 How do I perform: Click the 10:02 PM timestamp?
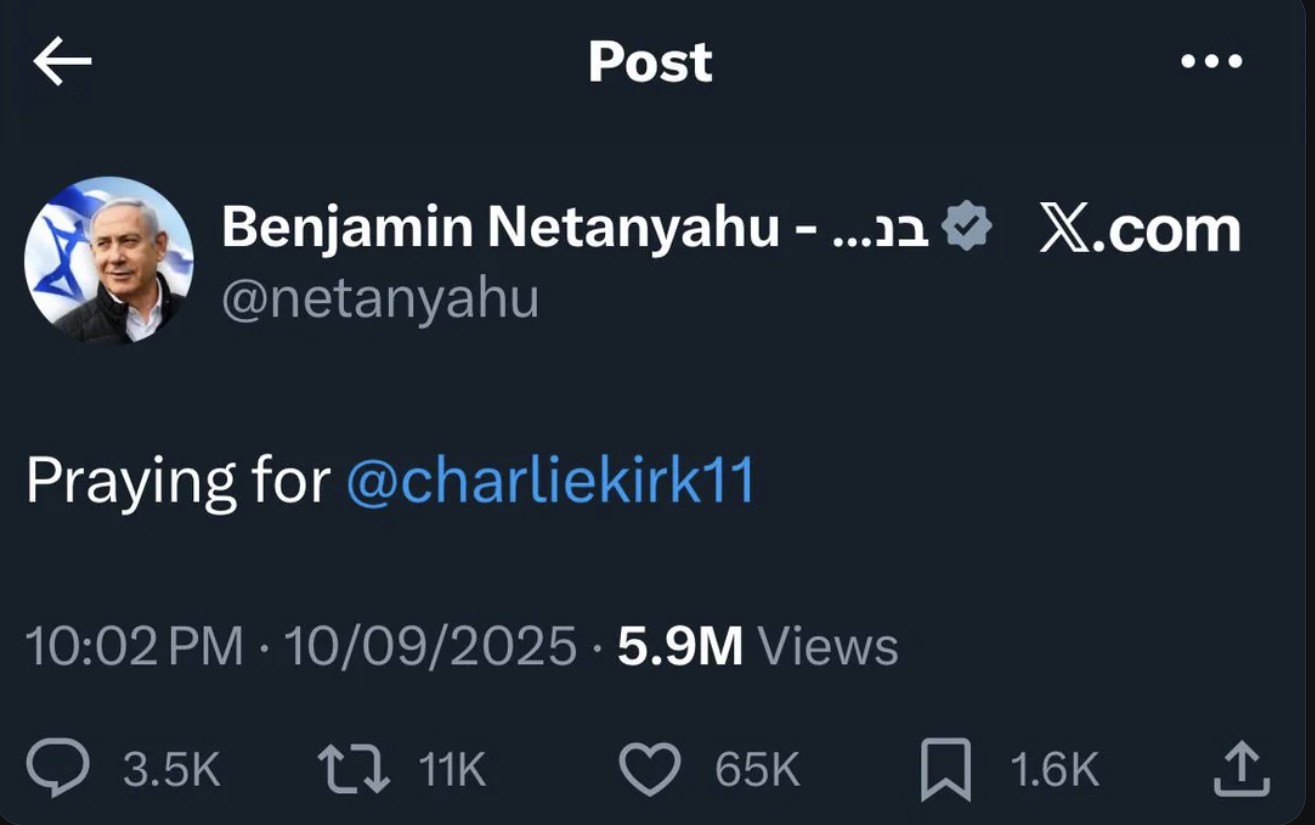pyautogui.click(x=133, y=646)
